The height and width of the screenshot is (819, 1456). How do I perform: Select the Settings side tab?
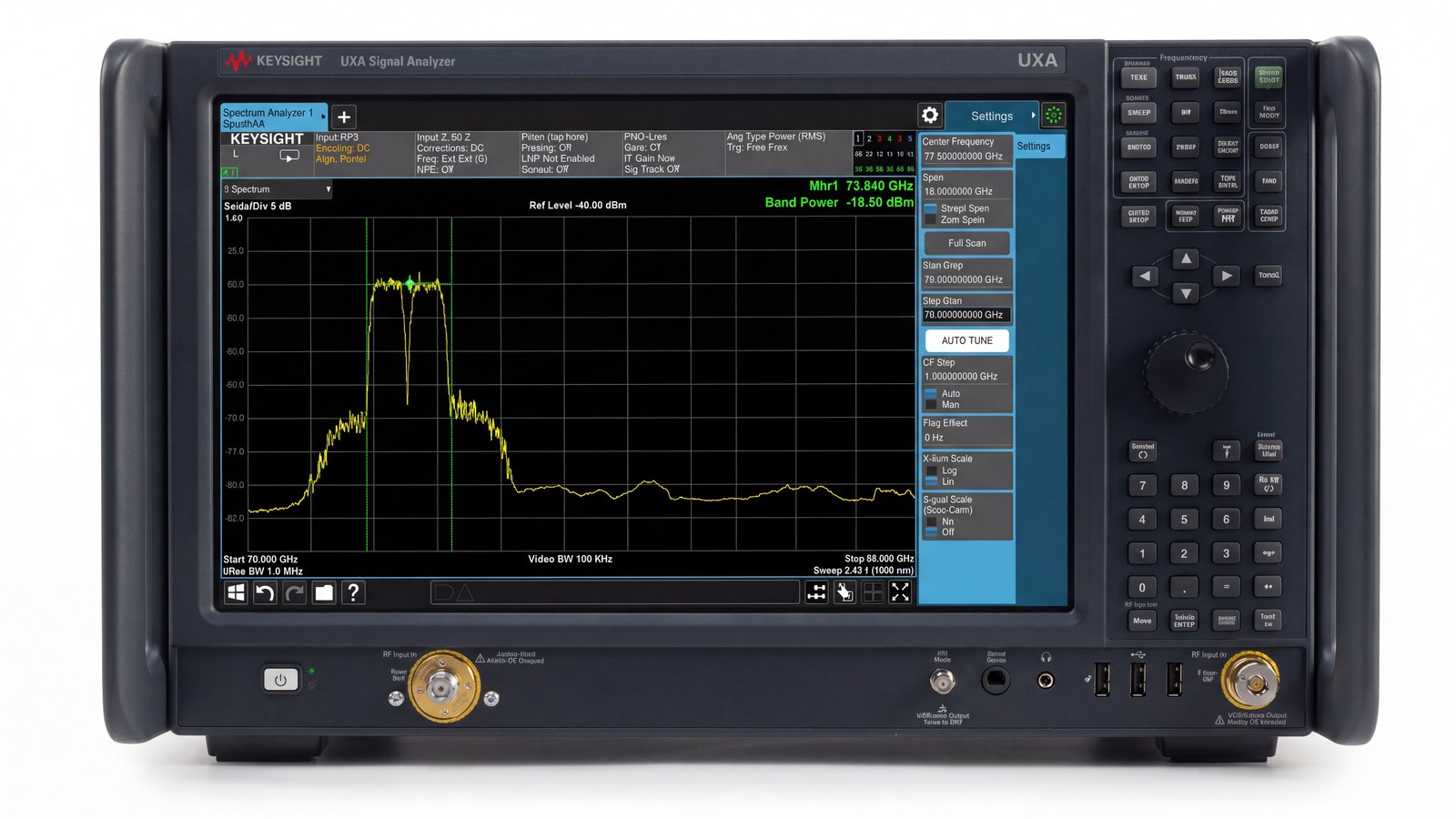pyautogui.click(x=1039, y=147)
